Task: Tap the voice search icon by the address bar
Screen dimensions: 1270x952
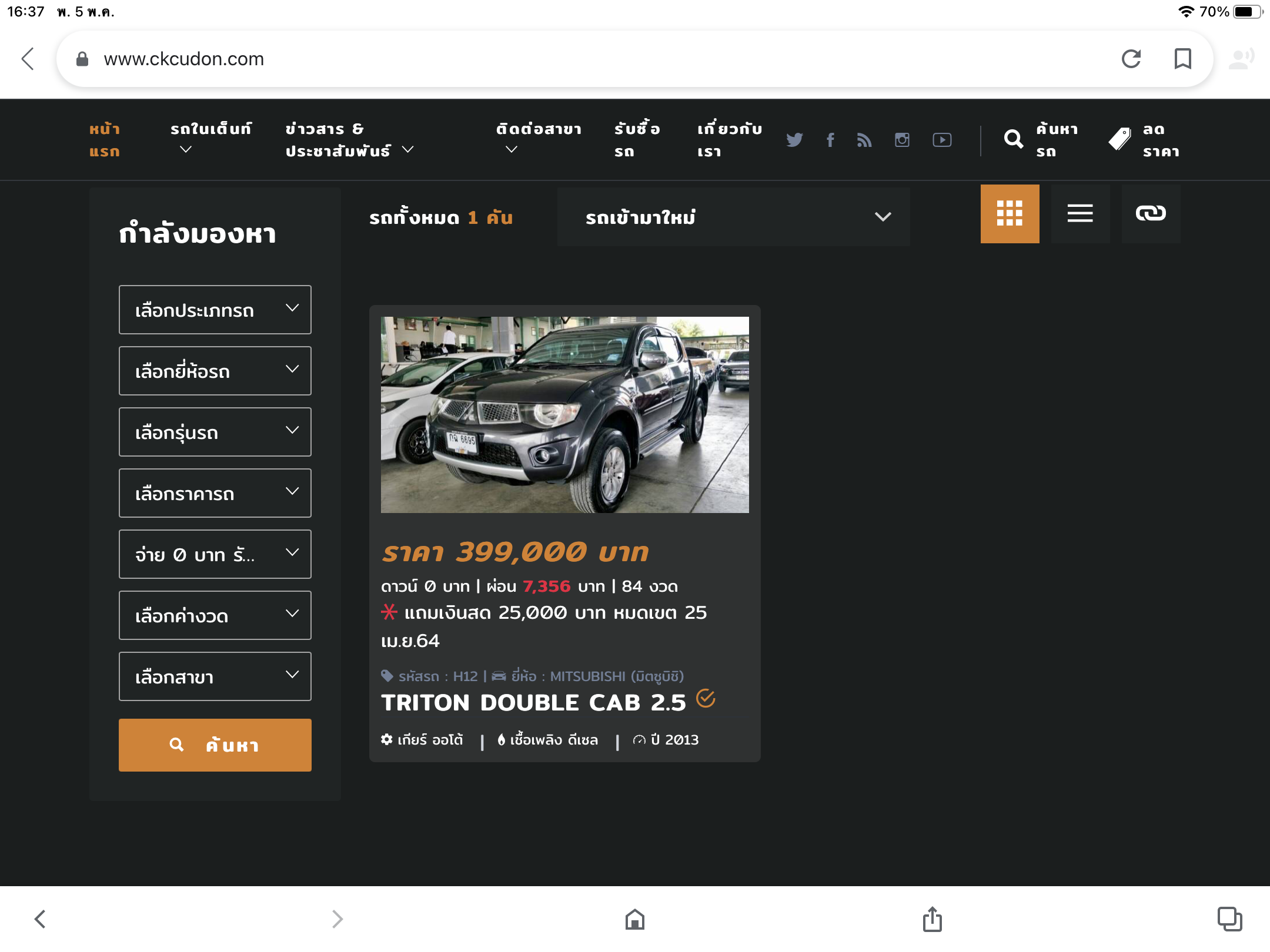Action: point(1242,59)
